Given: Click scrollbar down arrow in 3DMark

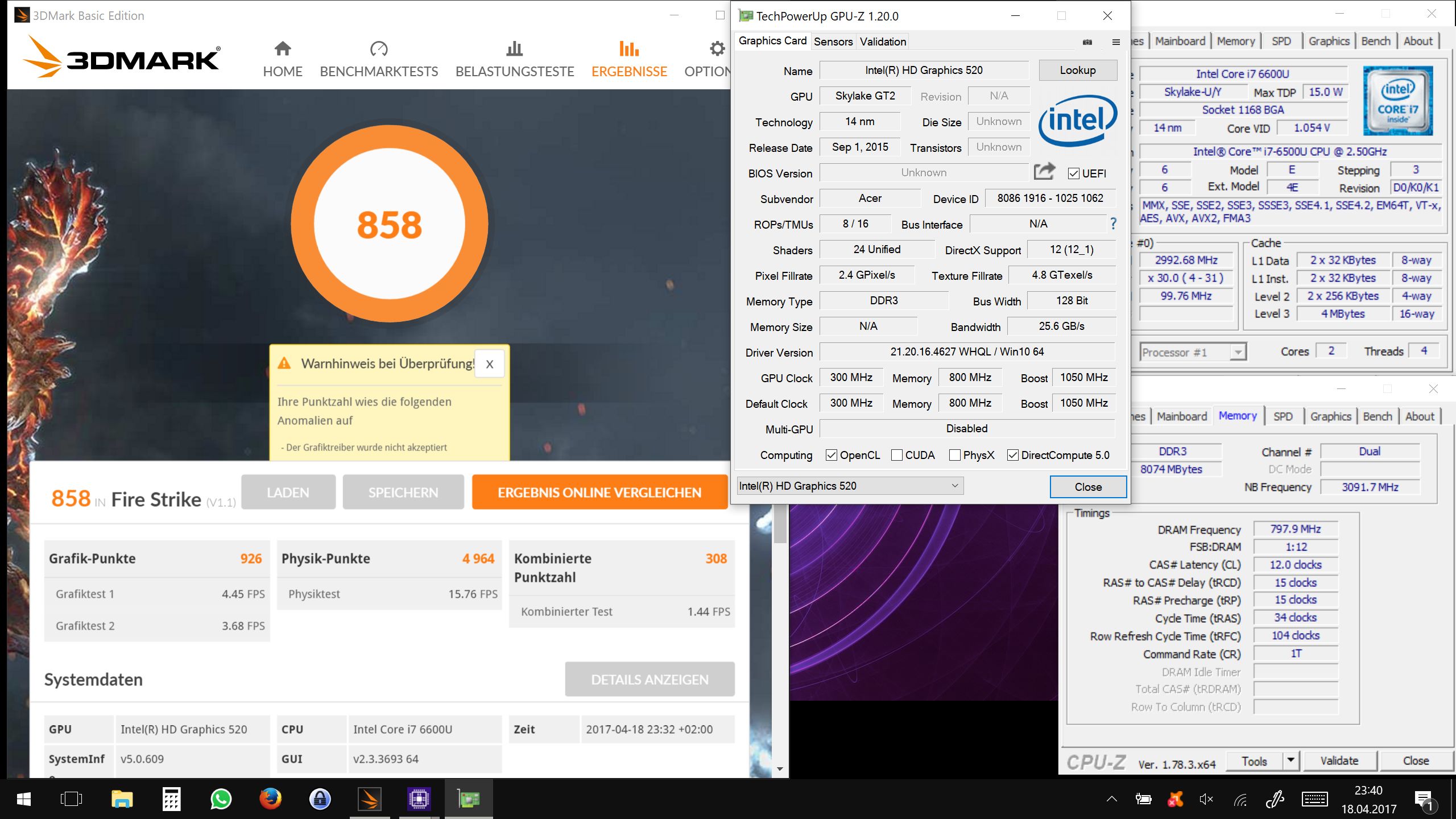Looking at the screenshot, I should point(780,769).
